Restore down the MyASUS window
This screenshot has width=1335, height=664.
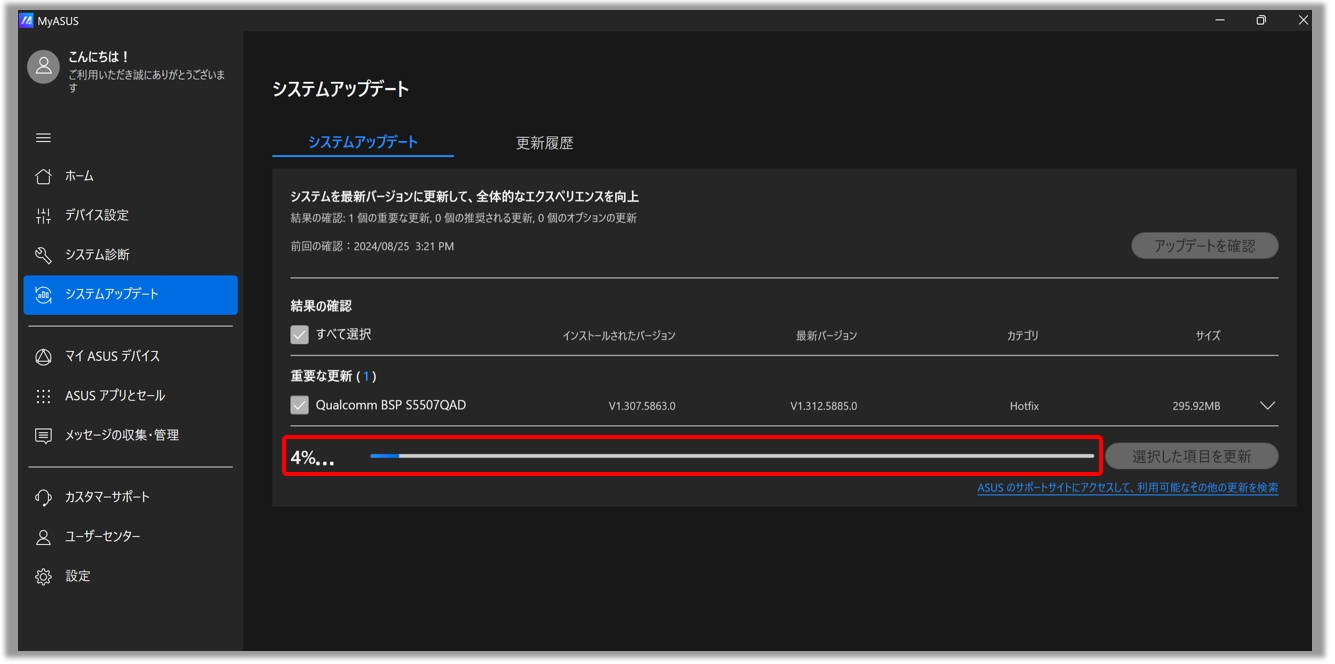(1261, 20)
